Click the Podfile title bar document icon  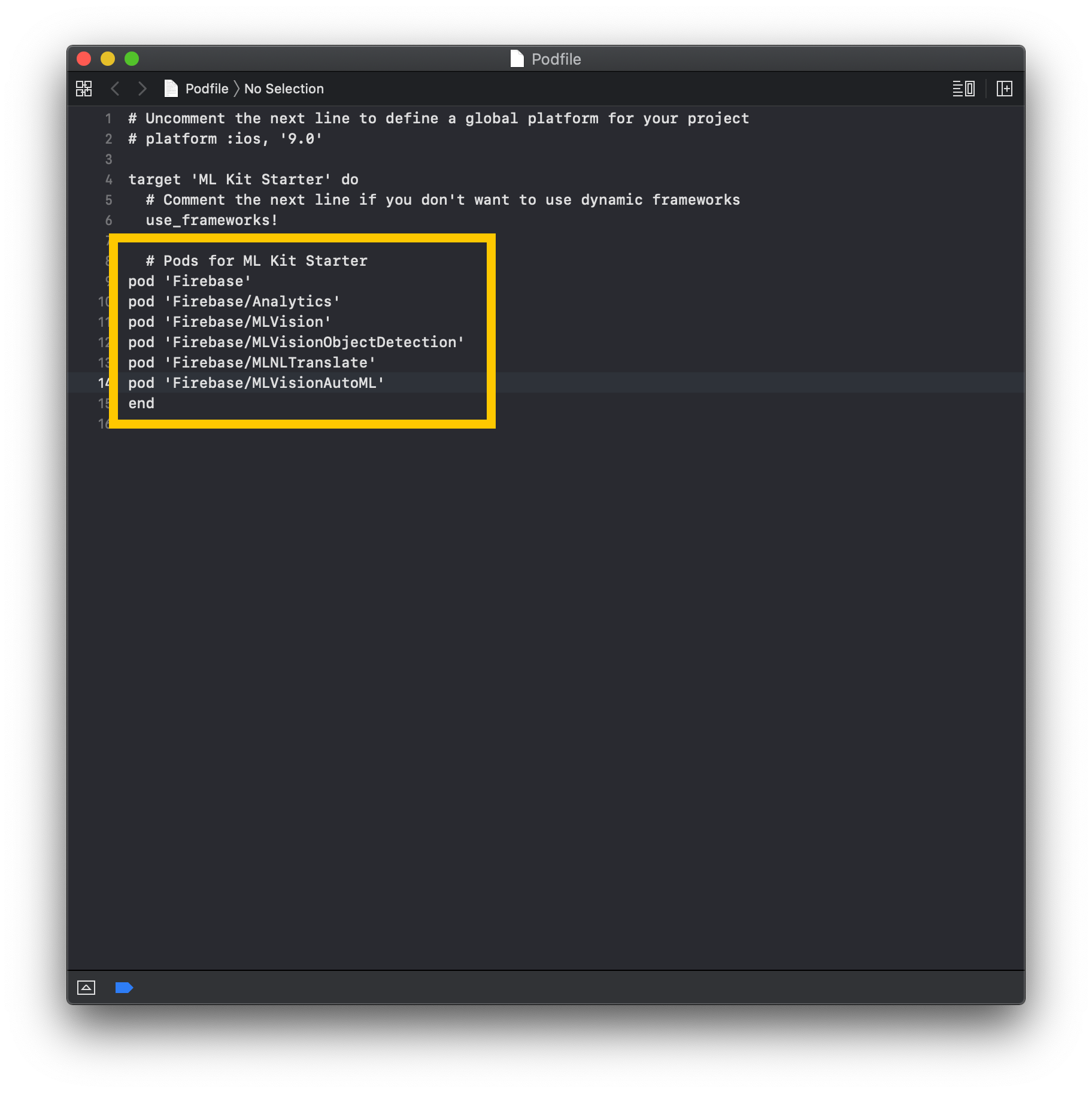(x=517, y=59)
